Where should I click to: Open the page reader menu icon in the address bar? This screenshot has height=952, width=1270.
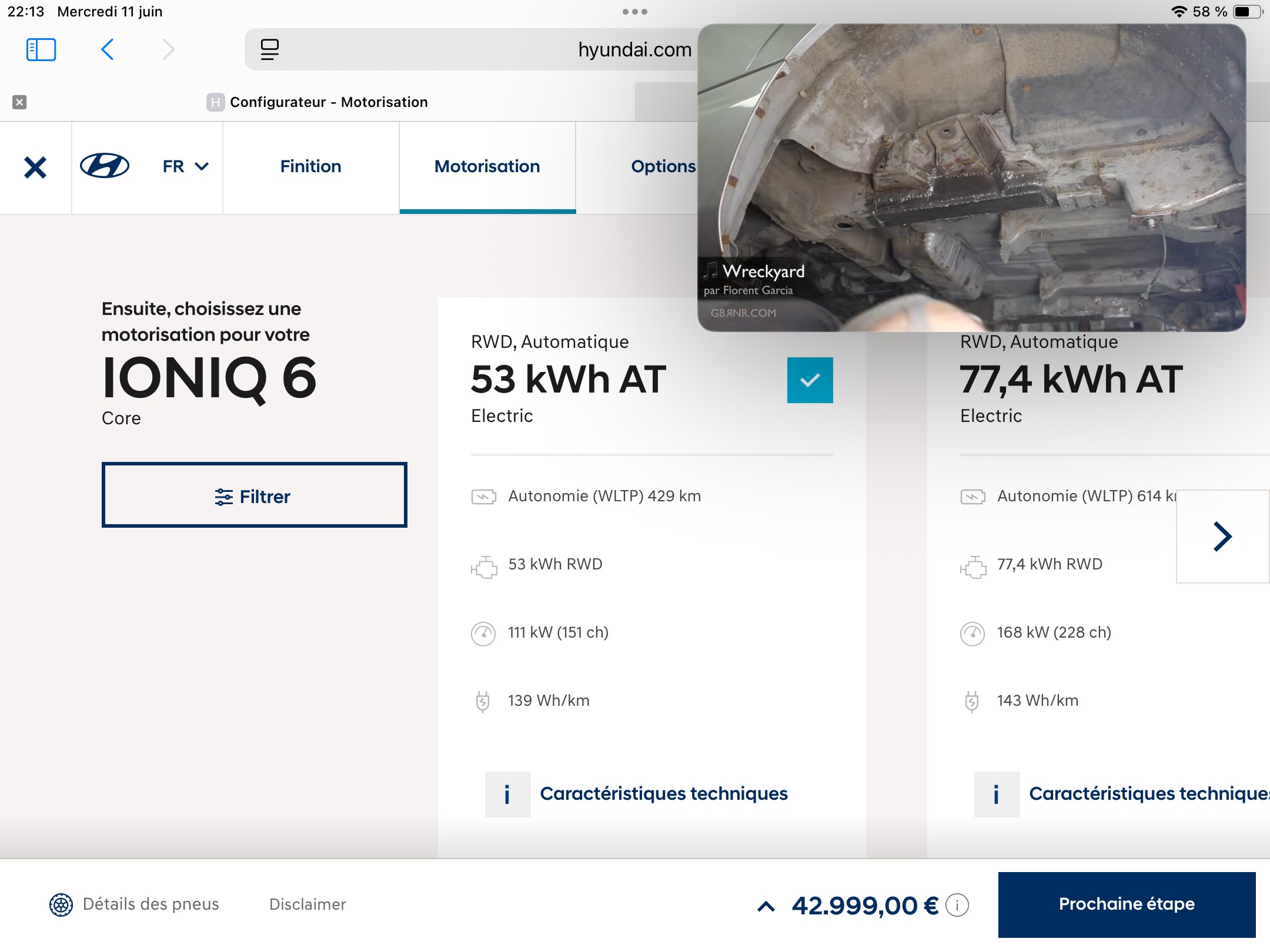tap(270, 49)
